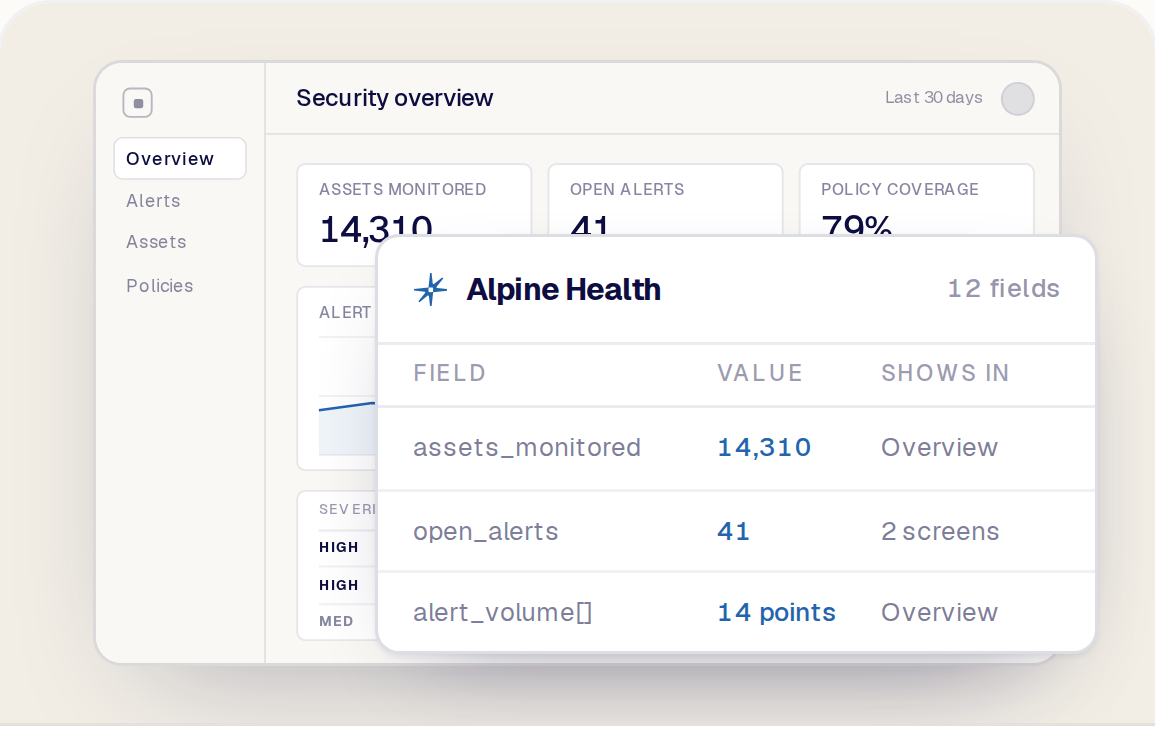
Task: Click Overview in assets_monitored row
Action: click(939, 448)
